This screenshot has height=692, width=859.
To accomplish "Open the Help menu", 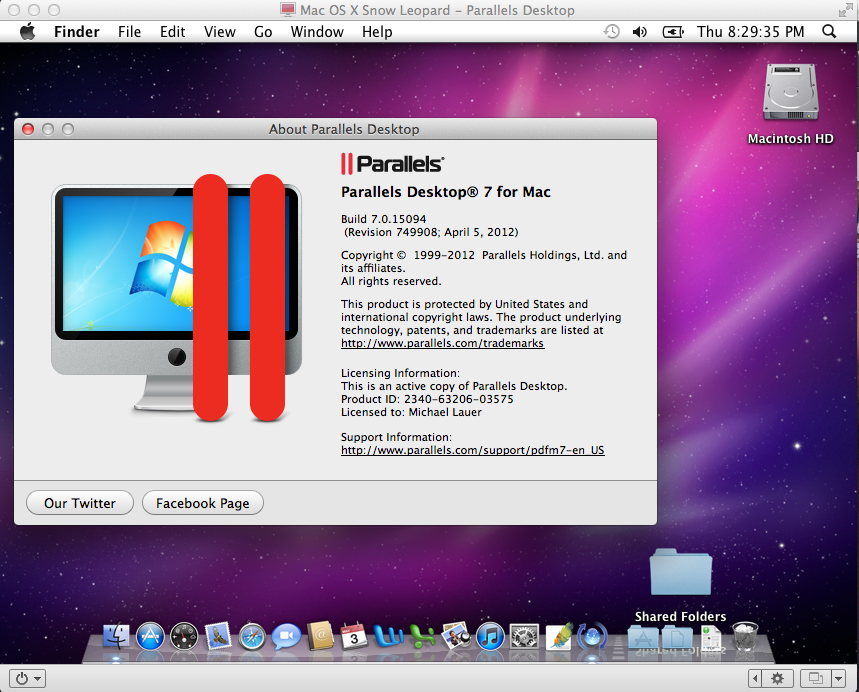I will tap(377, 32).
